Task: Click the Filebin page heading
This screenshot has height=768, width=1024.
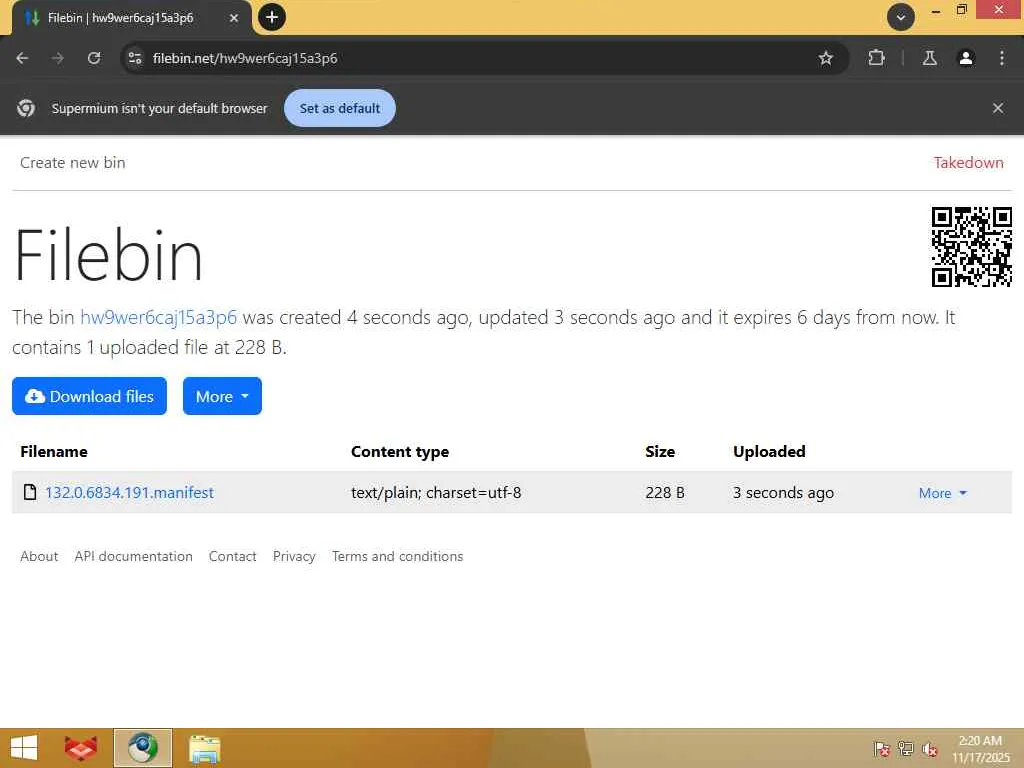Action: pos(108,255)
